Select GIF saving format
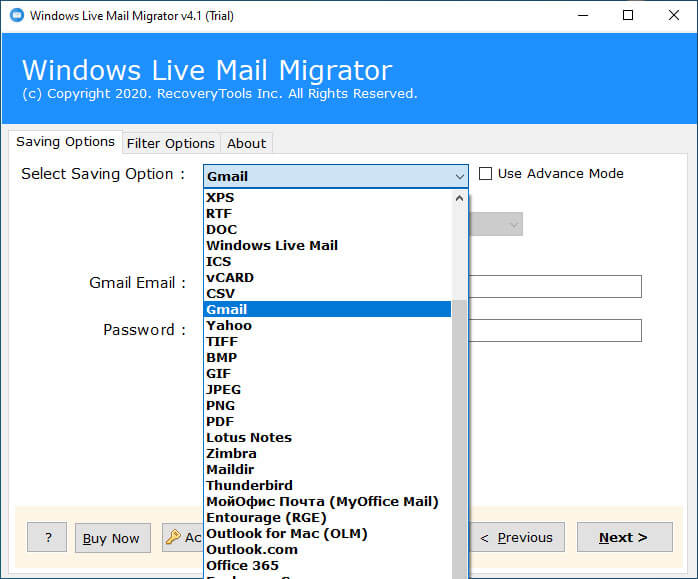This screenshot has height=579, width=698. click(328, 374)
